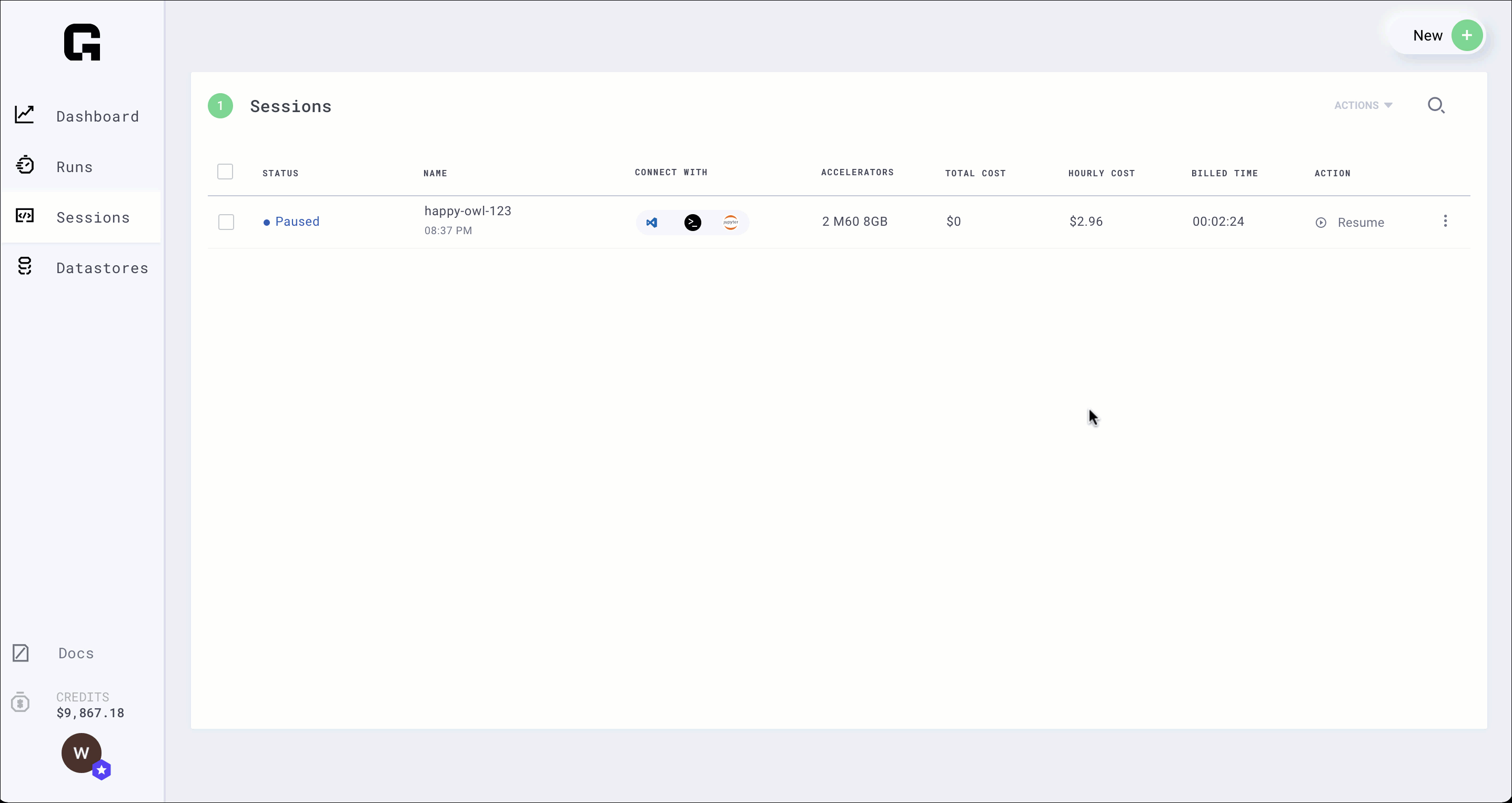
Task: Click the Credits coin icon
Action: 20,702
